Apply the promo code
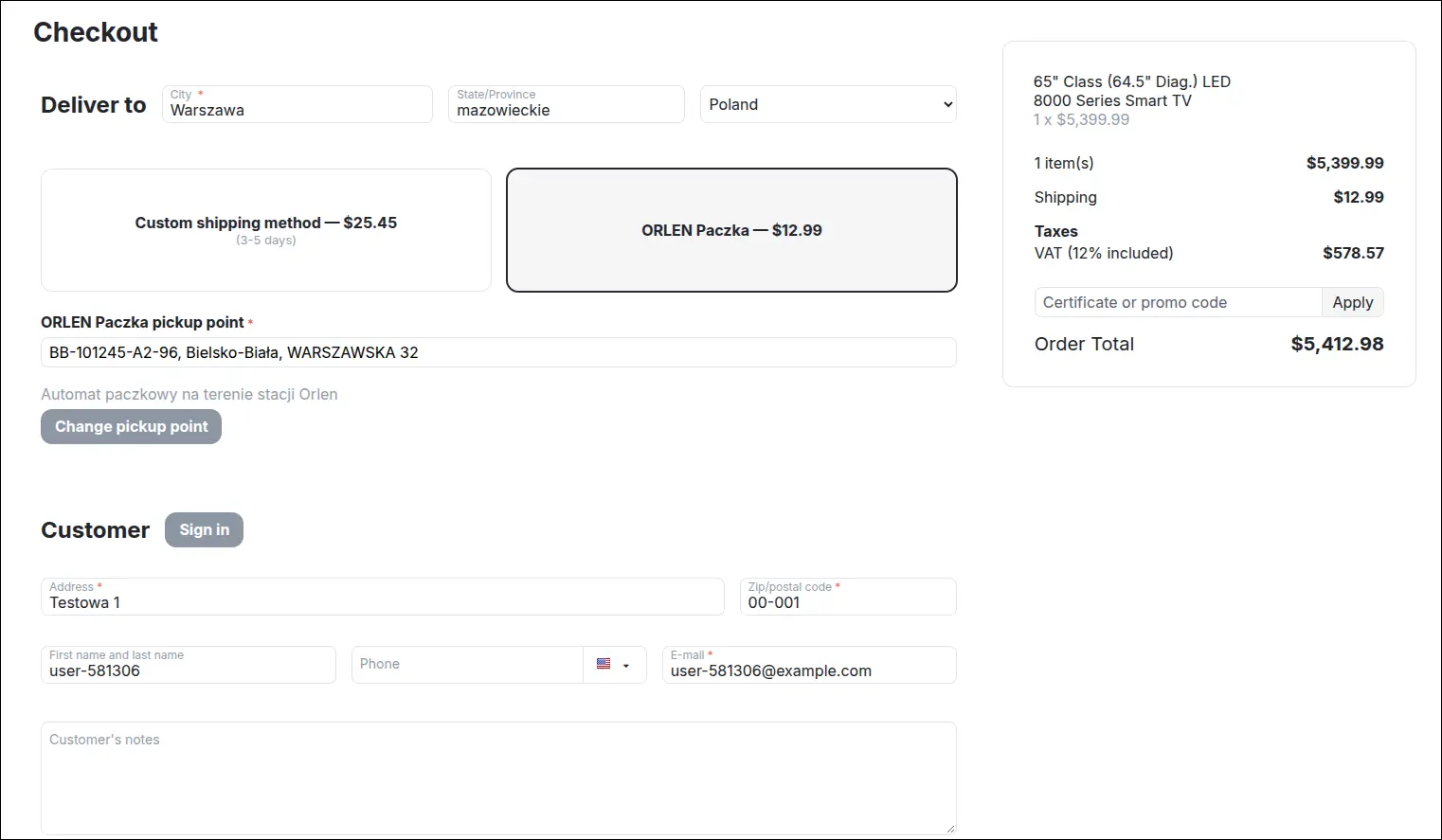 pos(1352,302)
